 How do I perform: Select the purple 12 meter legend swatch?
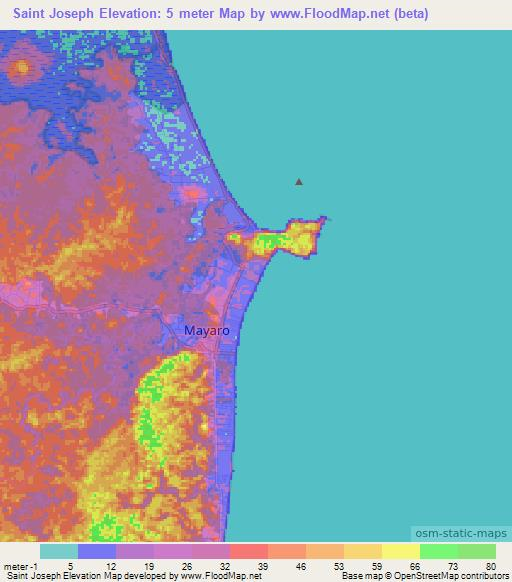(x=135, y=551)
